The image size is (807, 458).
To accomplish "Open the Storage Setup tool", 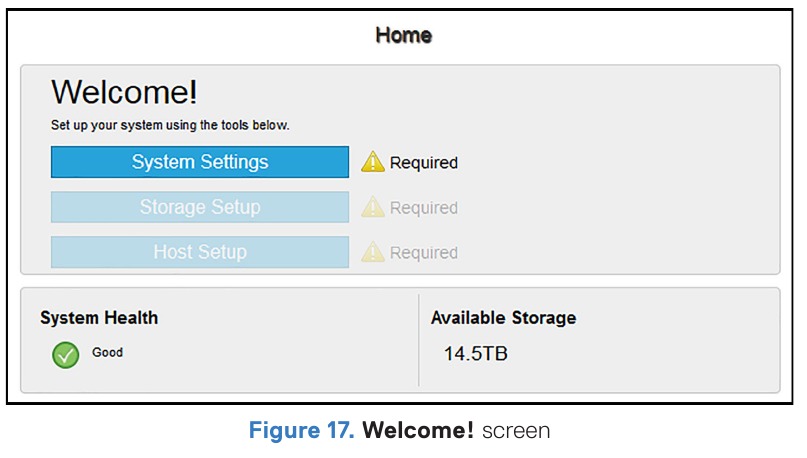I will [200, 207].
